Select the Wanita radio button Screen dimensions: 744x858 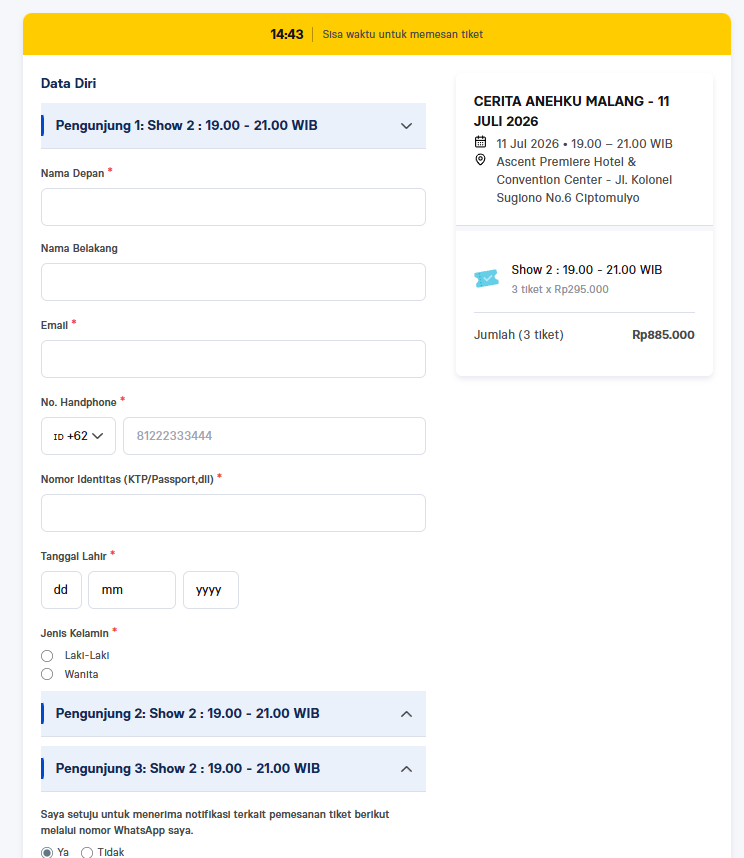click(47, 674)
